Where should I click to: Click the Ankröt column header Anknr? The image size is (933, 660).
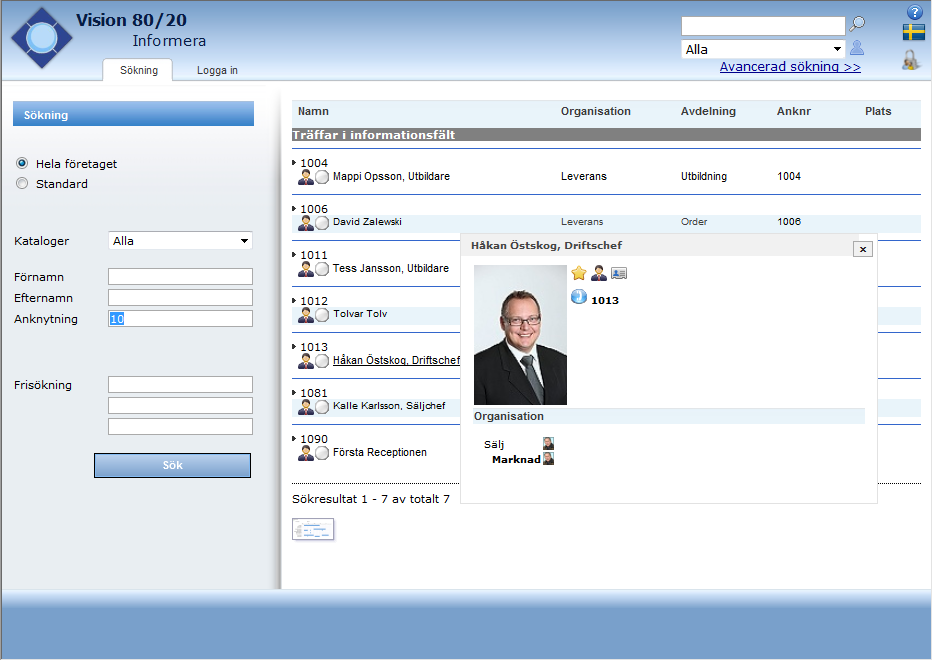[x=794, y=111]
